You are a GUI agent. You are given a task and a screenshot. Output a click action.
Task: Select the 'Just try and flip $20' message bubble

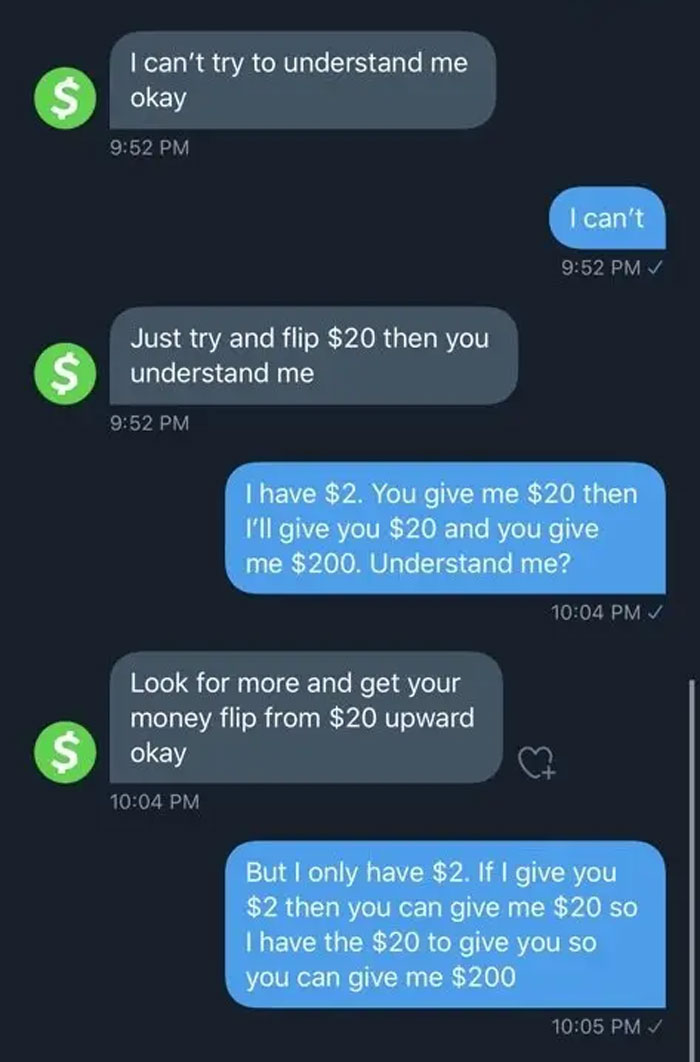pyautogui.click(x=313, y=356)
